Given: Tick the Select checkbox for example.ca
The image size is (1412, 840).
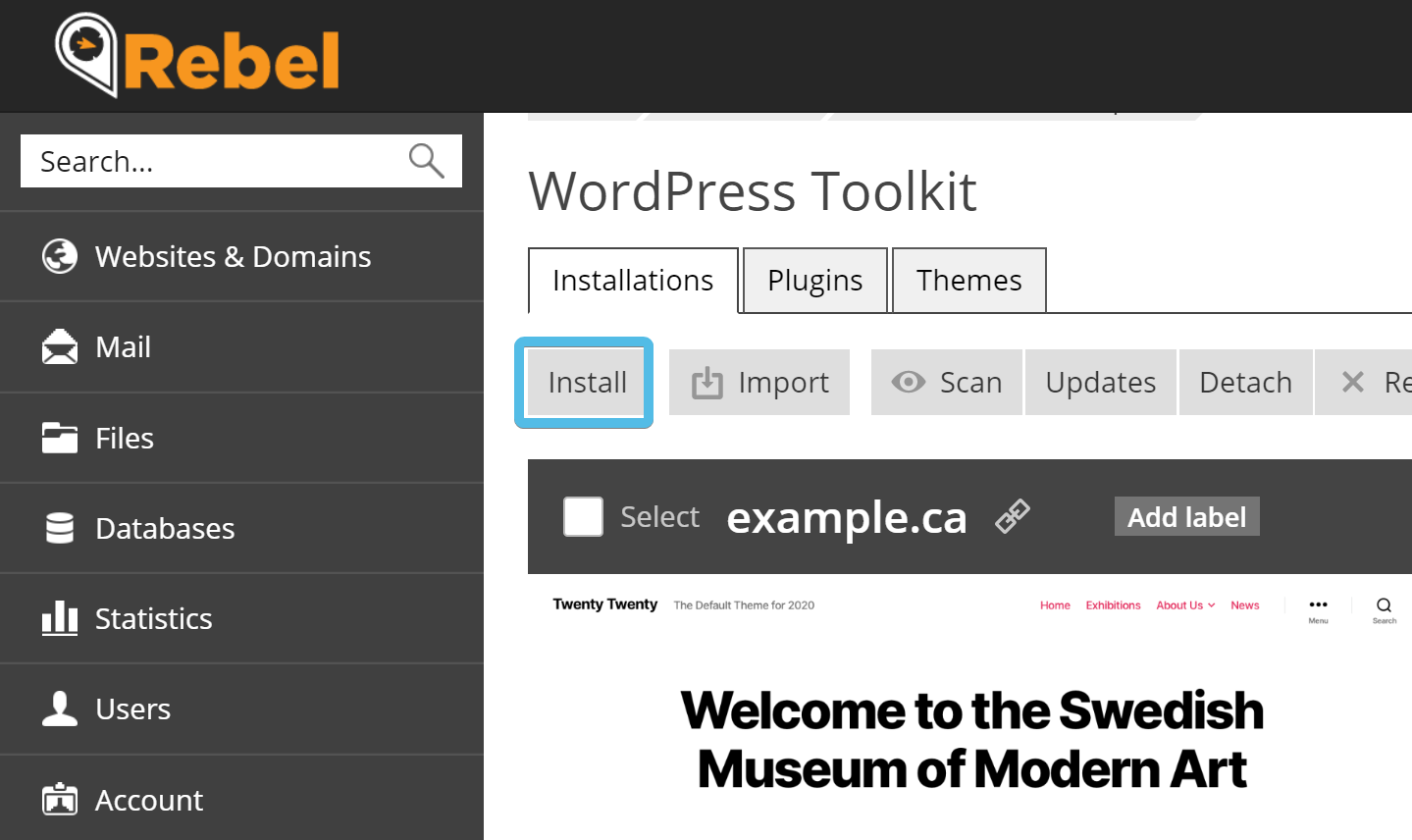Looking at the screenshot, I should 583,516.
